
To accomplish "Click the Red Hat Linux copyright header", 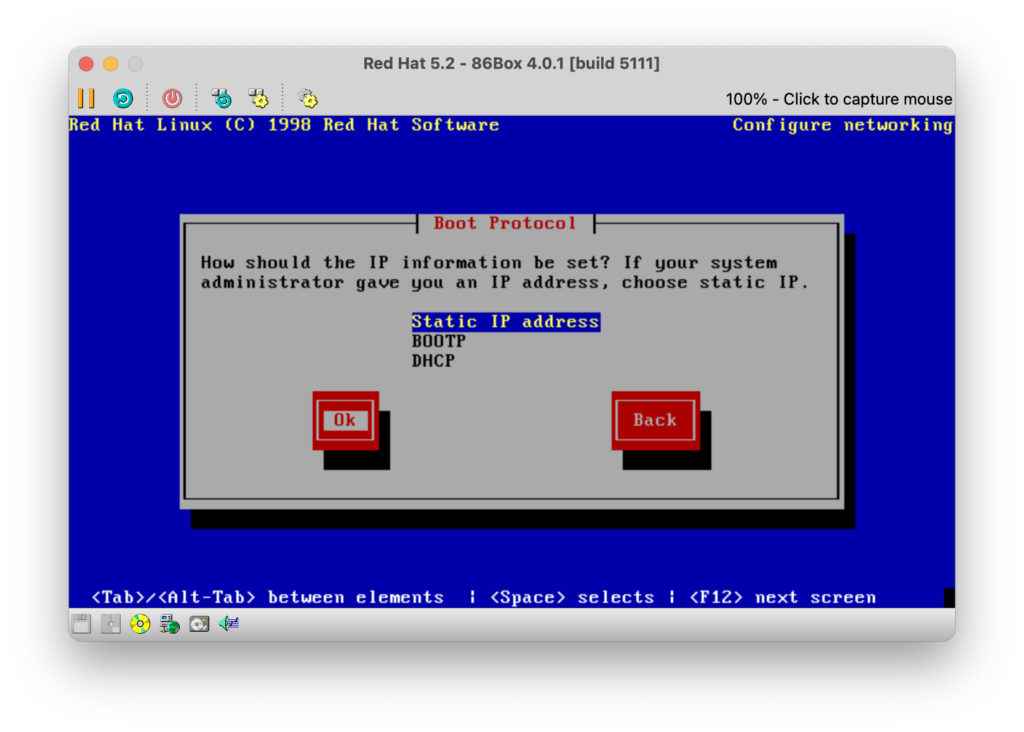I will pos(284,125).
